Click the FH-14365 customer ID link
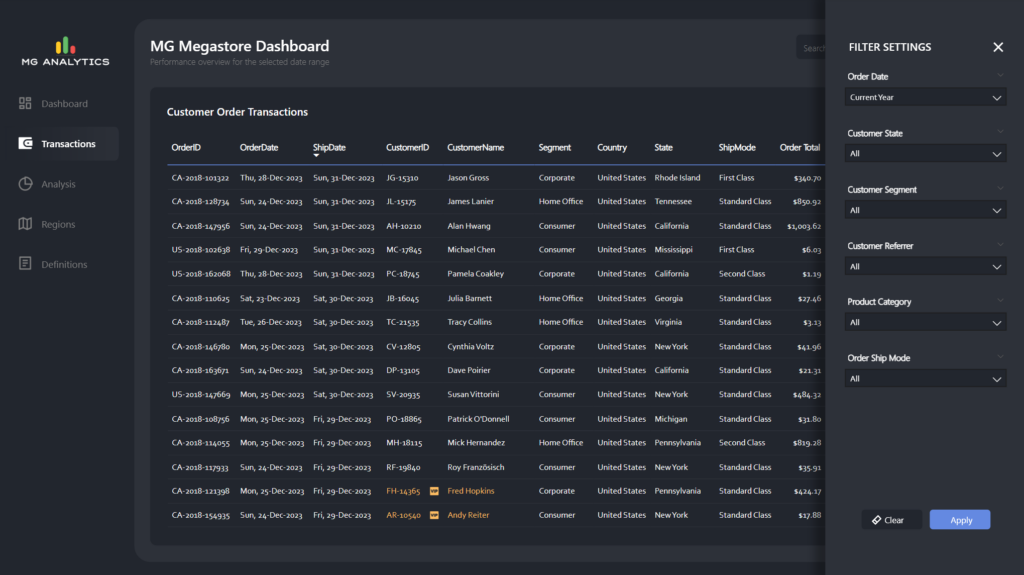Image resolution: width=1024 pixels, height=575 pixels. tap(403, 491)
